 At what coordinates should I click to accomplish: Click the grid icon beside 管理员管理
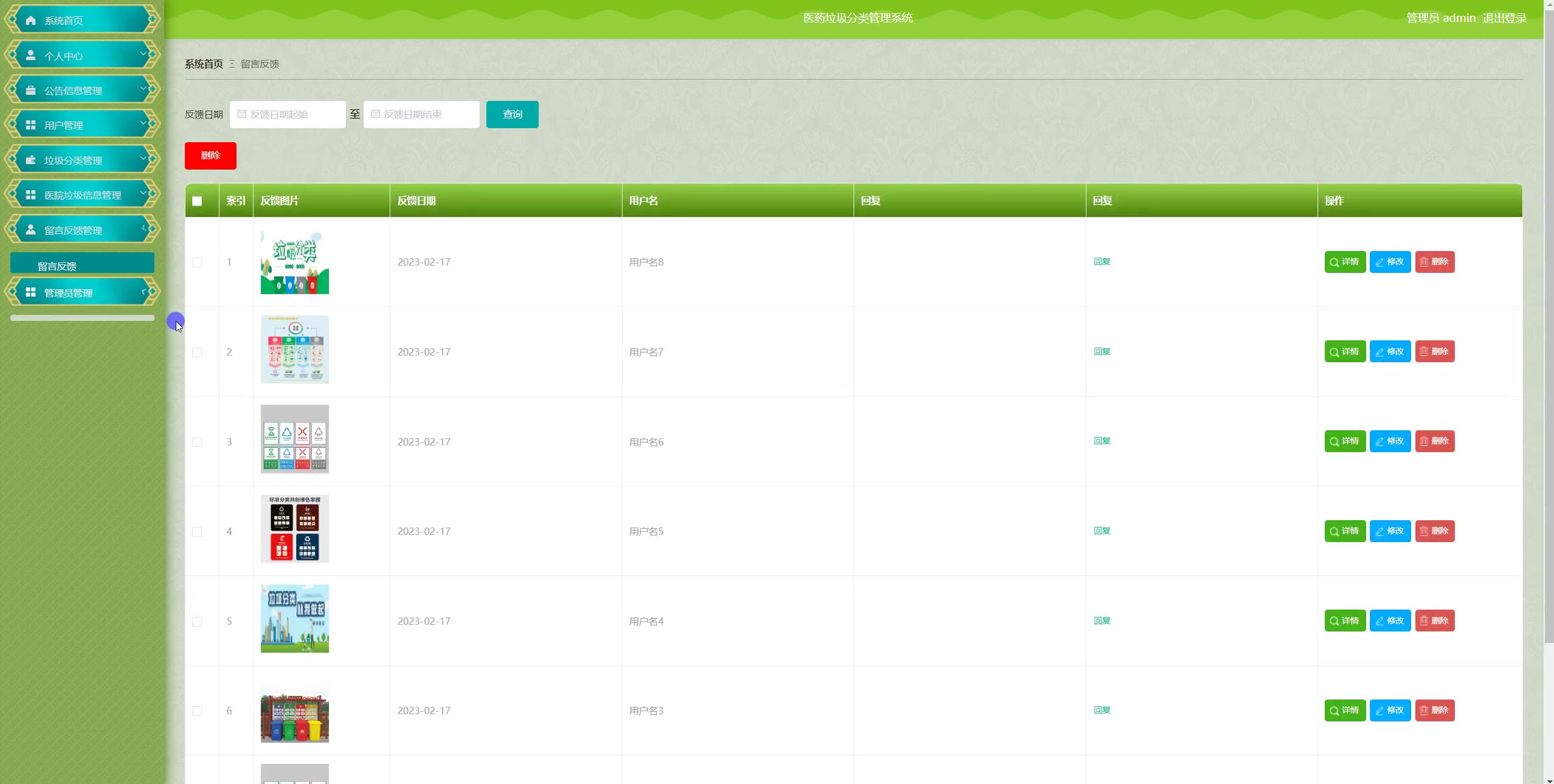click(30, 292)
